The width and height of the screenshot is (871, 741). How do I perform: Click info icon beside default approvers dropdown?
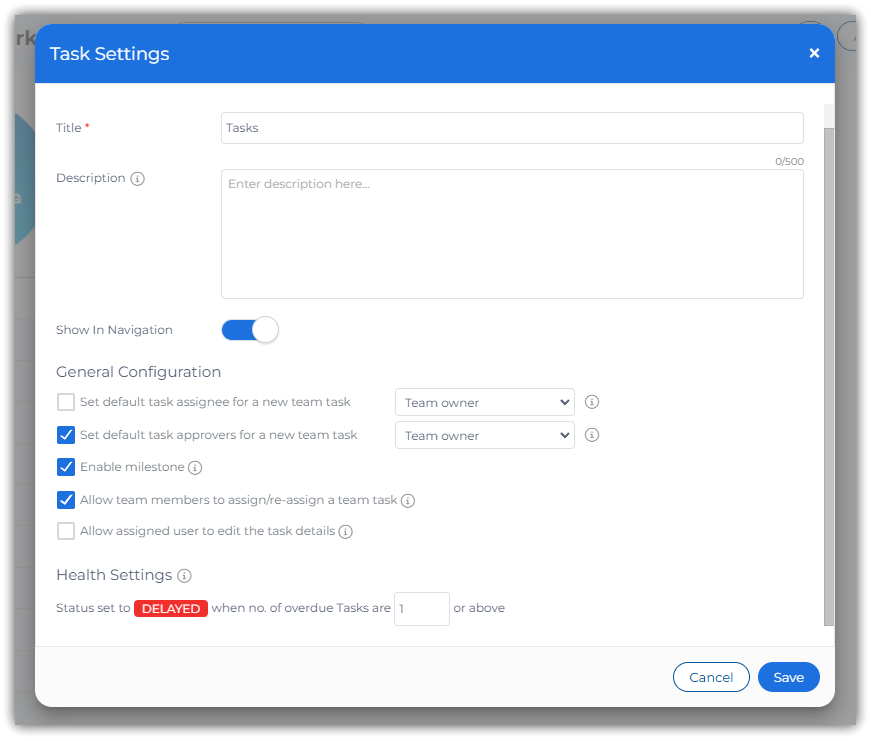(592, 435)
